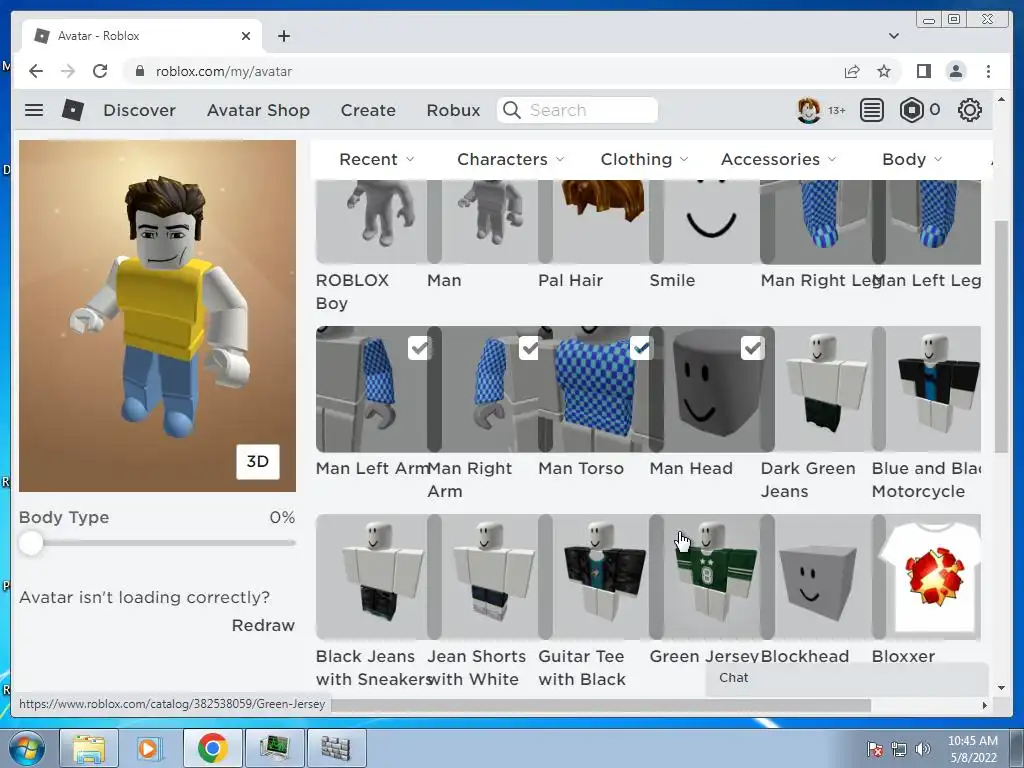Open the Avatar Shop menu item
Image resolution: width=1024 pixels, height=768 pixels.
258,110
